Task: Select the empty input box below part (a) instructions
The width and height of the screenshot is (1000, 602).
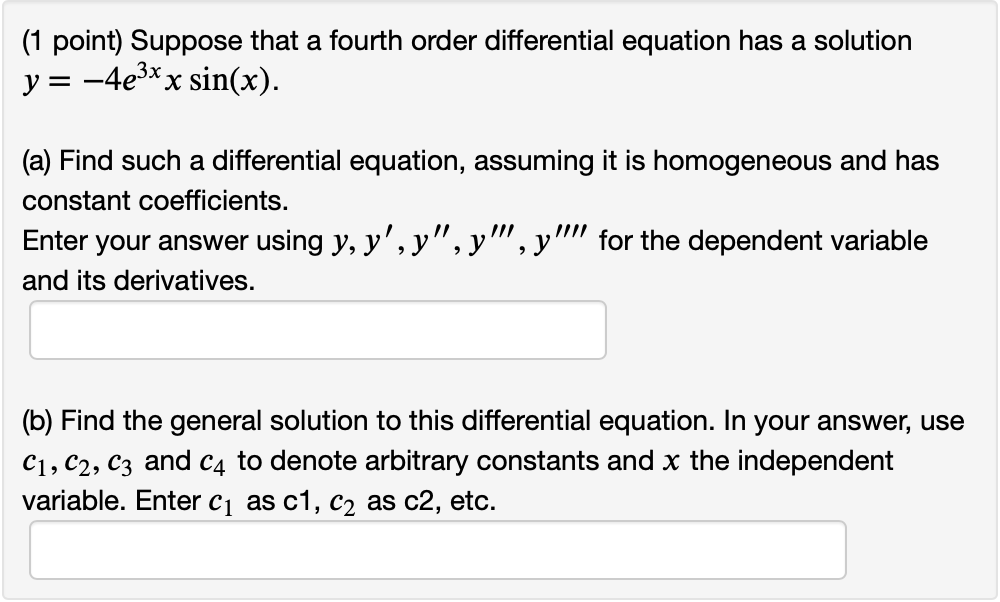Action: tap(318, 329)
